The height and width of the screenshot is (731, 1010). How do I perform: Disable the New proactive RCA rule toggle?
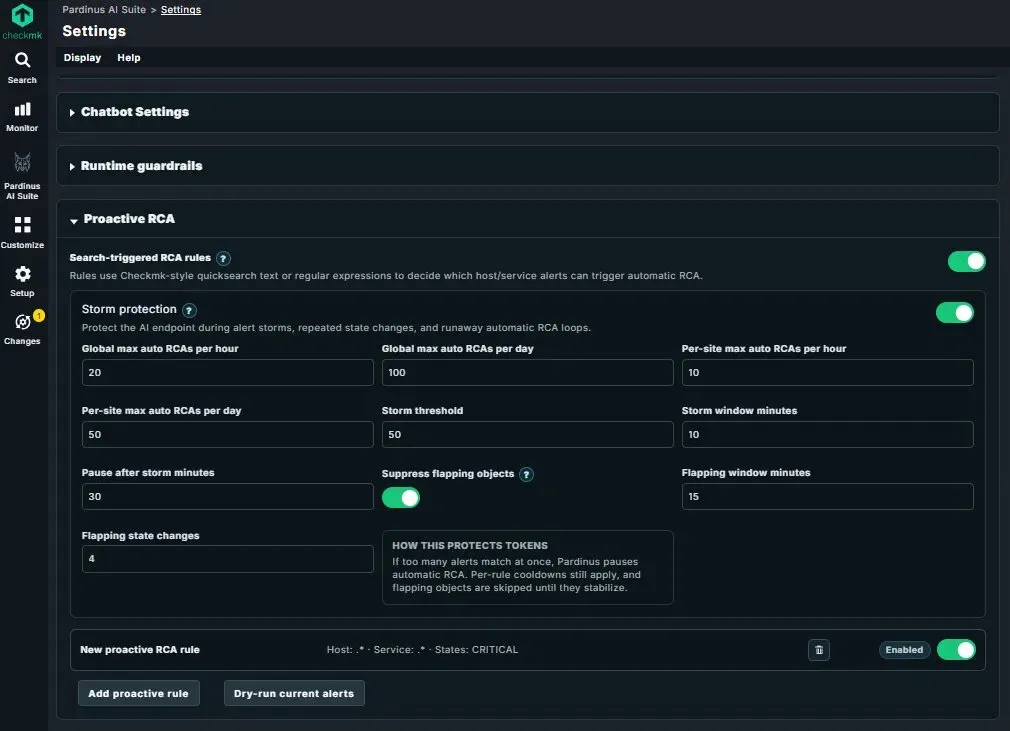[x=956, y=650]
